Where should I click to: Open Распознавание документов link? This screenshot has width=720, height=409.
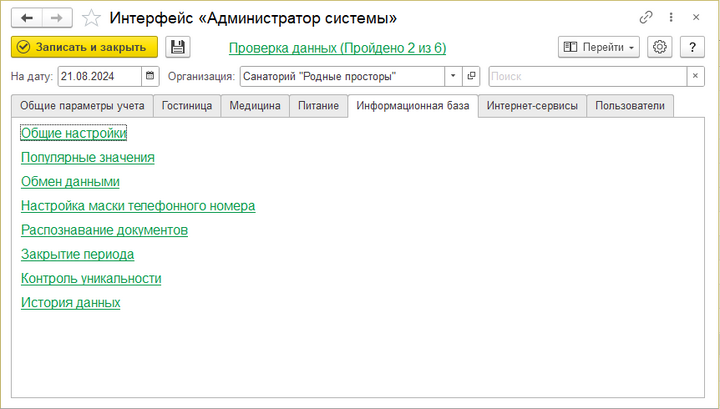click(104, 230)
